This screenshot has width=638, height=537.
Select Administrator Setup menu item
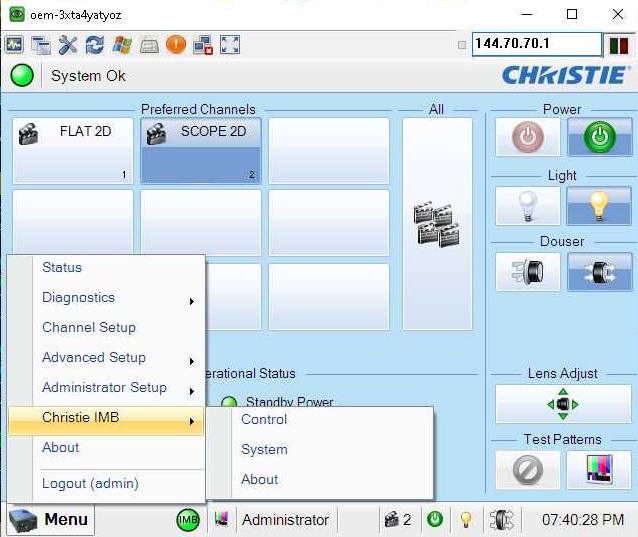coord(106,388)
